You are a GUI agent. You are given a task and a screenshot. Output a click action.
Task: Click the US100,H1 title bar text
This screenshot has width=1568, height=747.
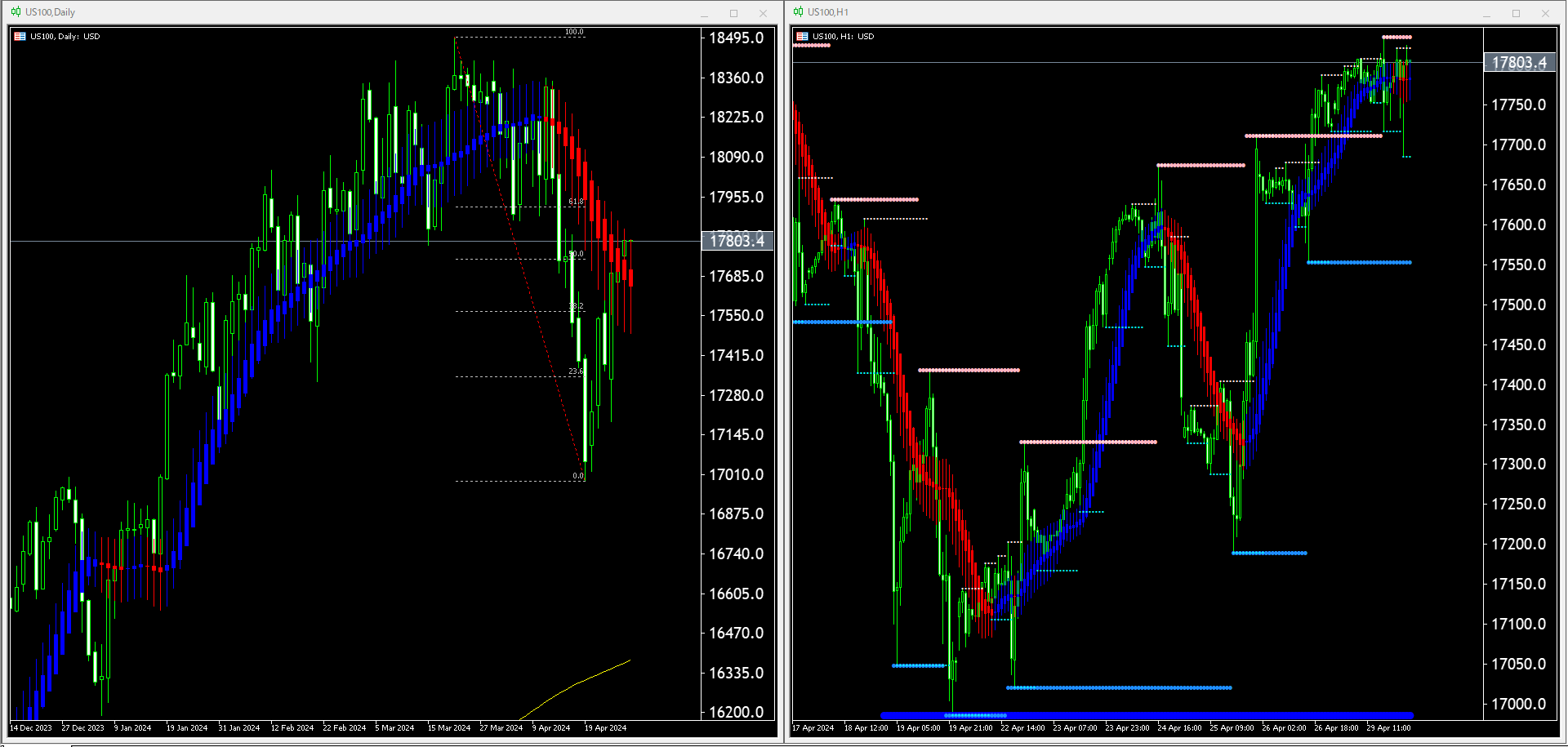point(828,12)
